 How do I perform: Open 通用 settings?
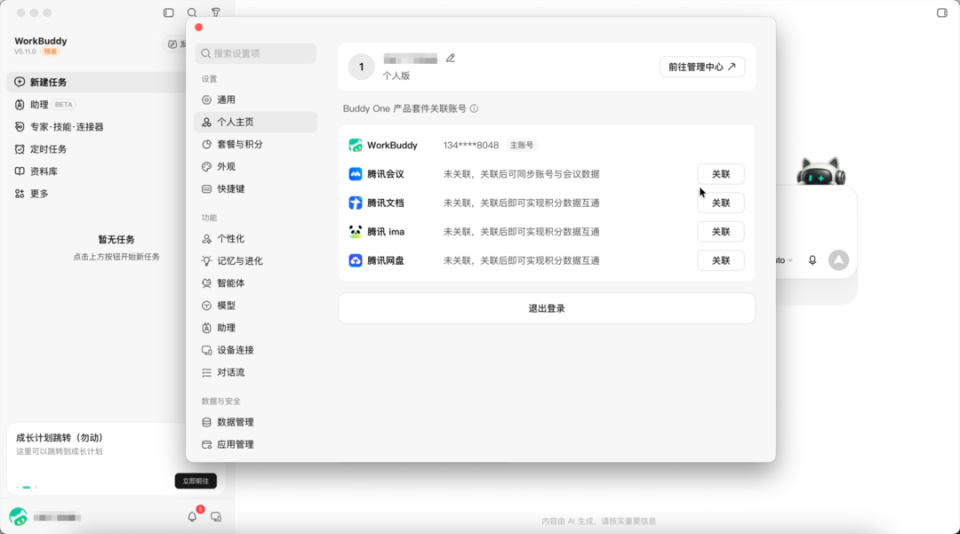click(255, 100)
